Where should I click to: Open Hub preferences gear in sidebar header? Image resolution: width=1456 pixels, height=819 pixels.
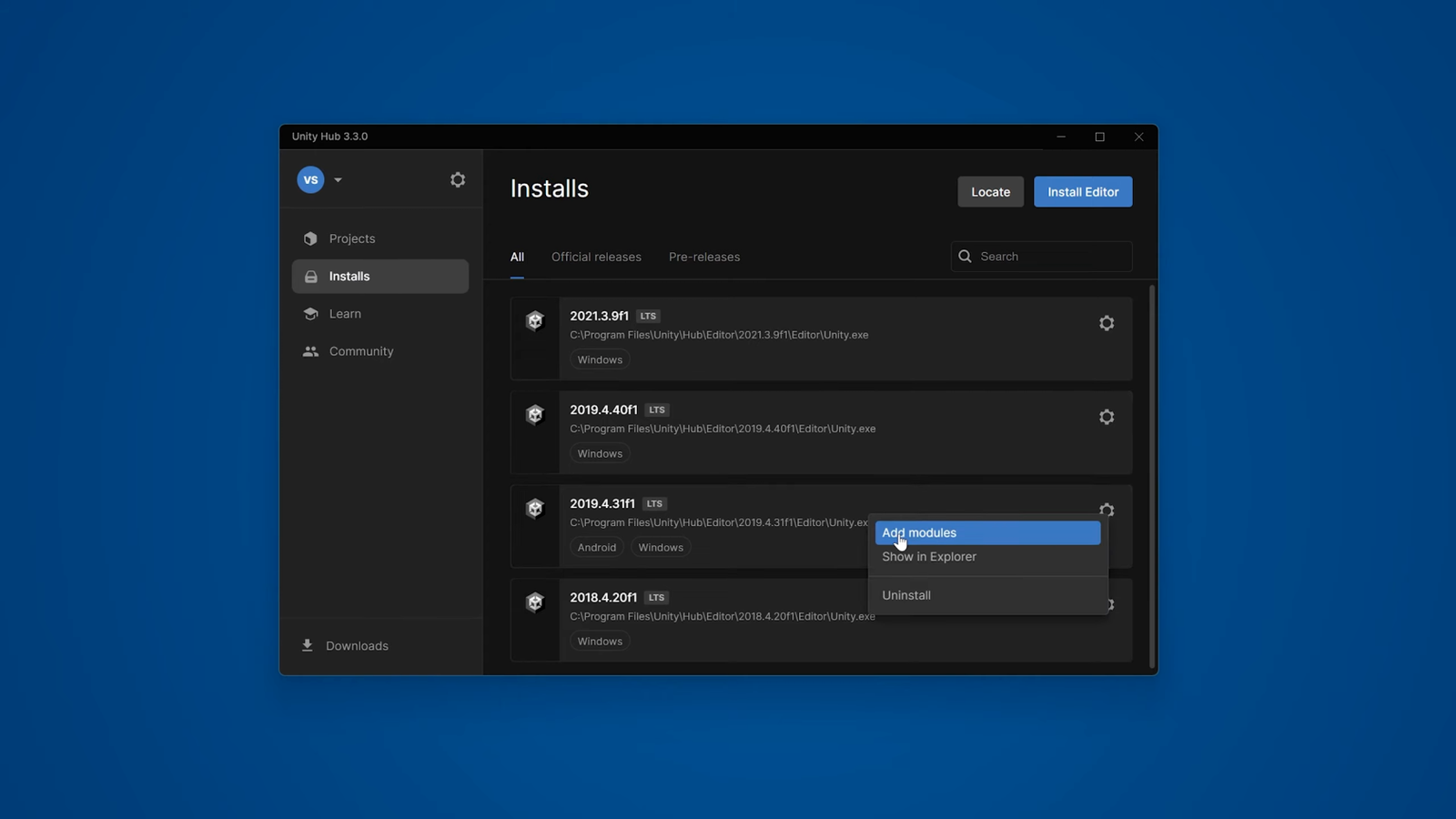pyautogui.click(x=458, y=180)
